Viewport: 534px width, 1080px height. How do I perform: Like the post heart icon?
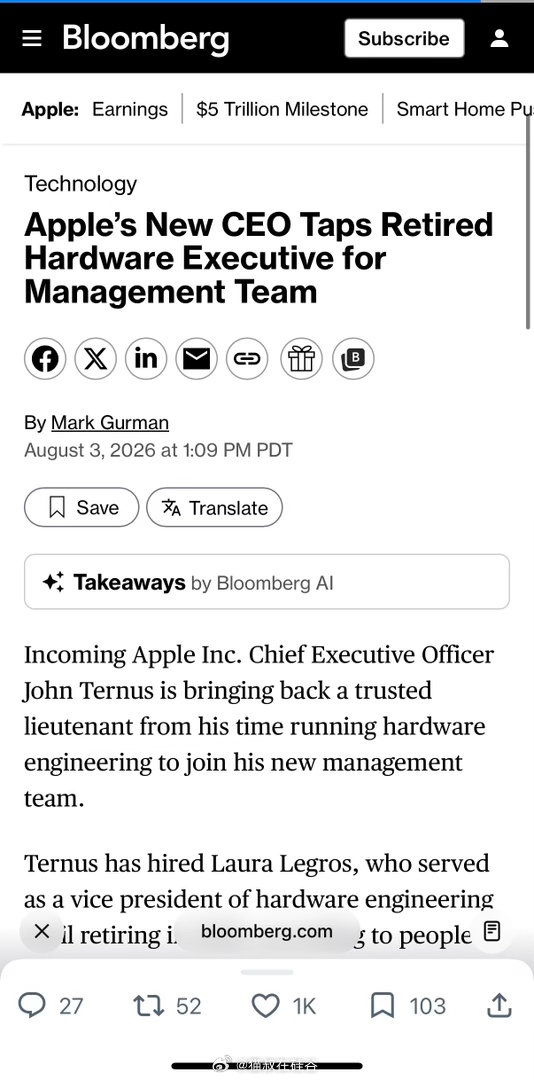(x=265, y=1006)
